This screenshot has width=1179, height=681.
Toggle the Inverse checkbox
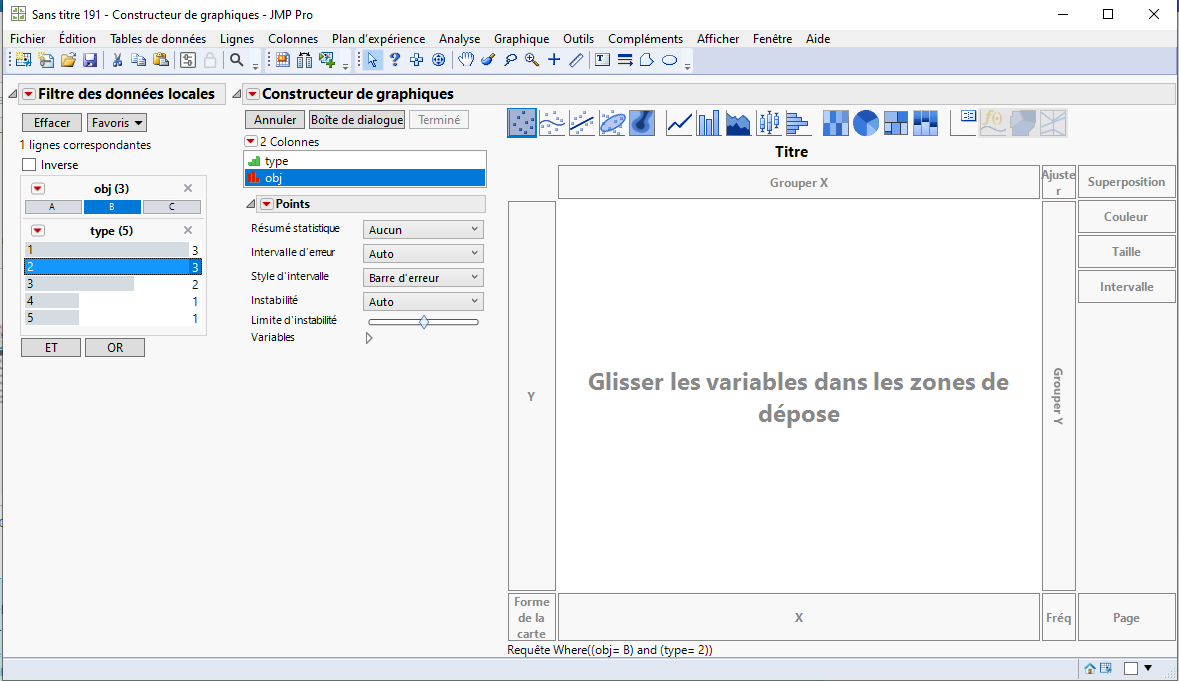[29, 165]
